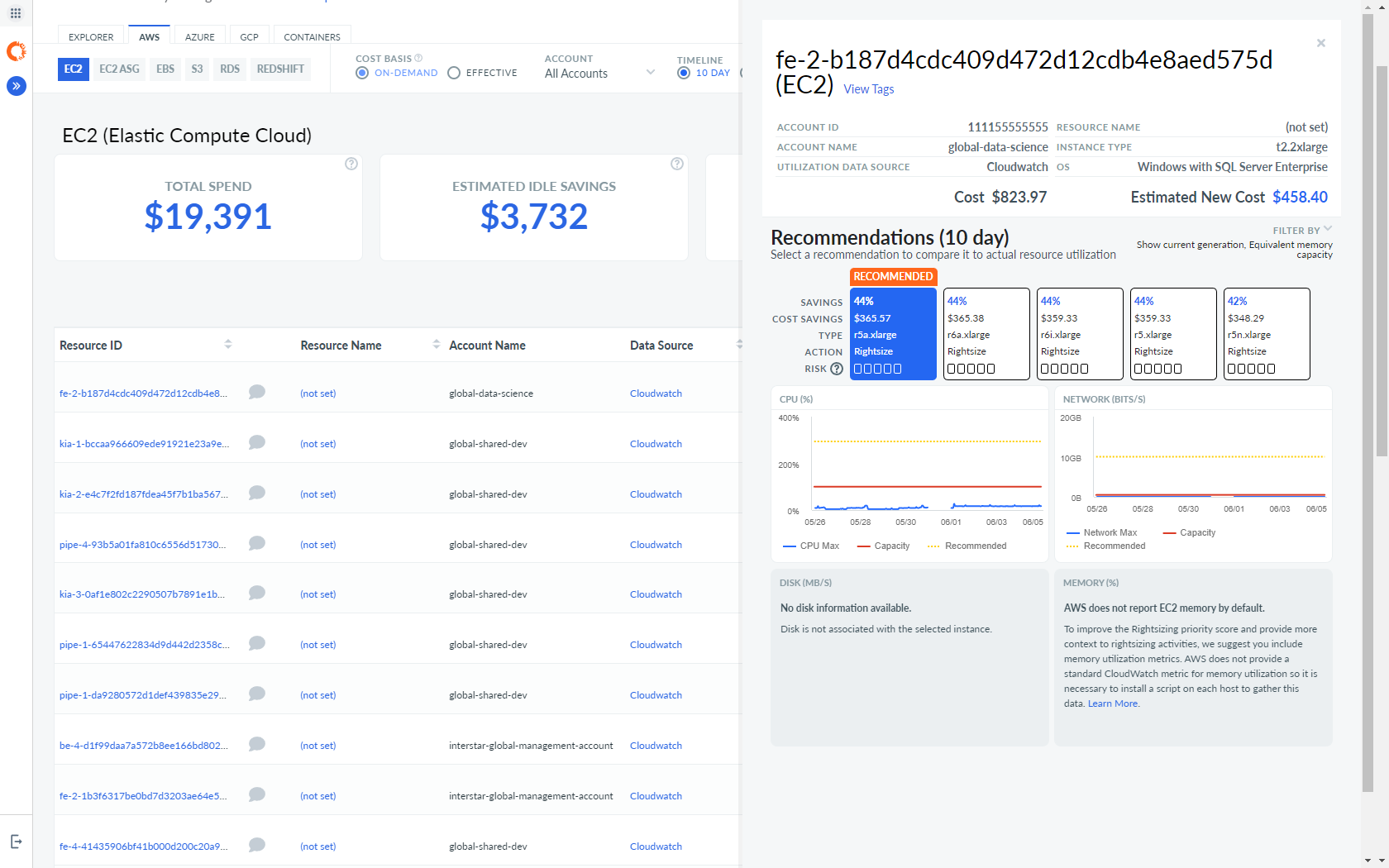
Task: Open the comment bubble for resource fe-2-b187d4cdc
Action: (x=256, y=392)
